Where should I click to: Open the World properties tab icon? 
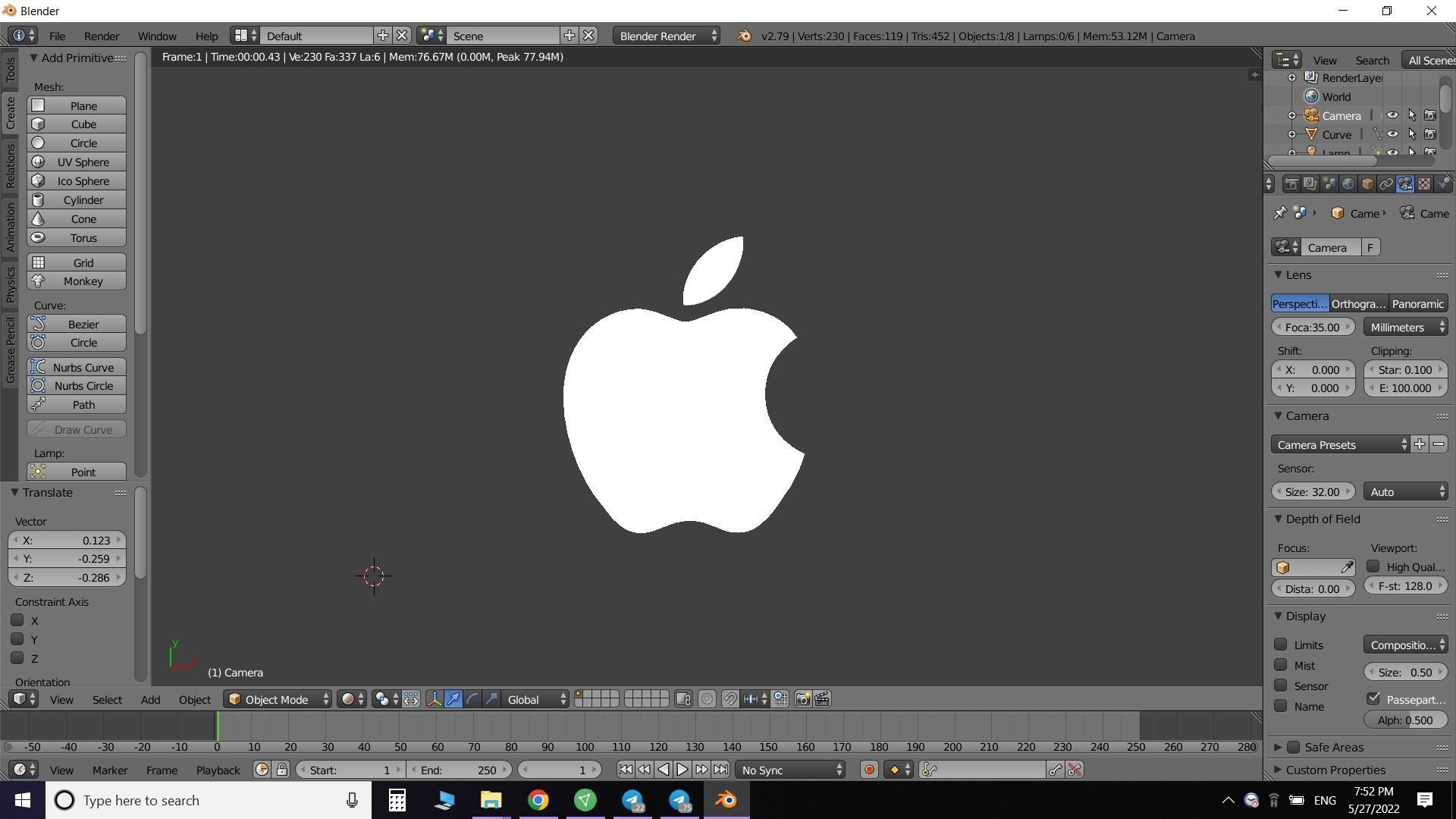click(x=1348, y=184)
